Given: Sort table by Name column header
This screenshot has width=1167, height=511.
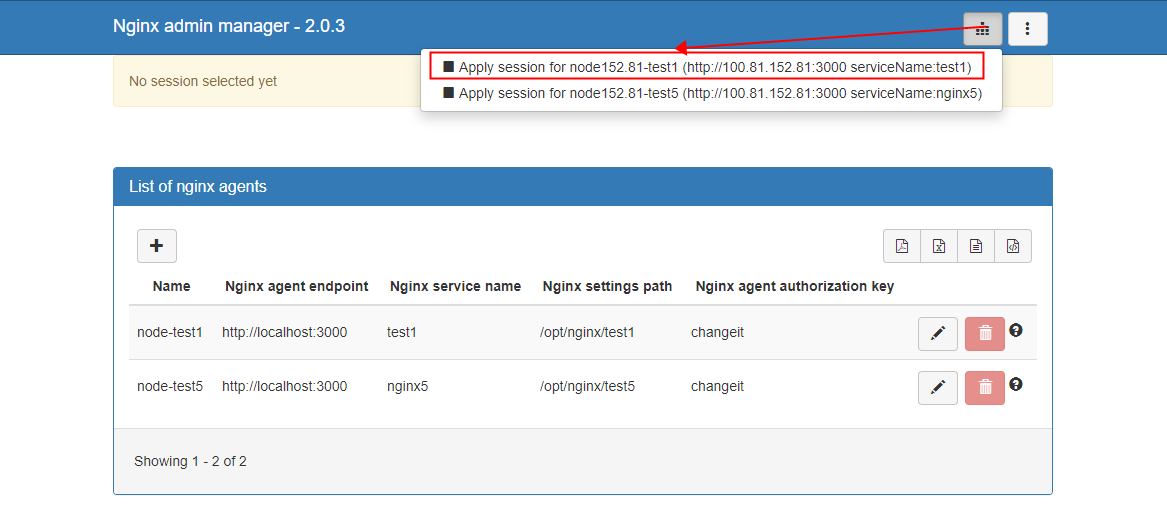Looking at the screenshot, I should pyautogui.click(x=171, y=286).
